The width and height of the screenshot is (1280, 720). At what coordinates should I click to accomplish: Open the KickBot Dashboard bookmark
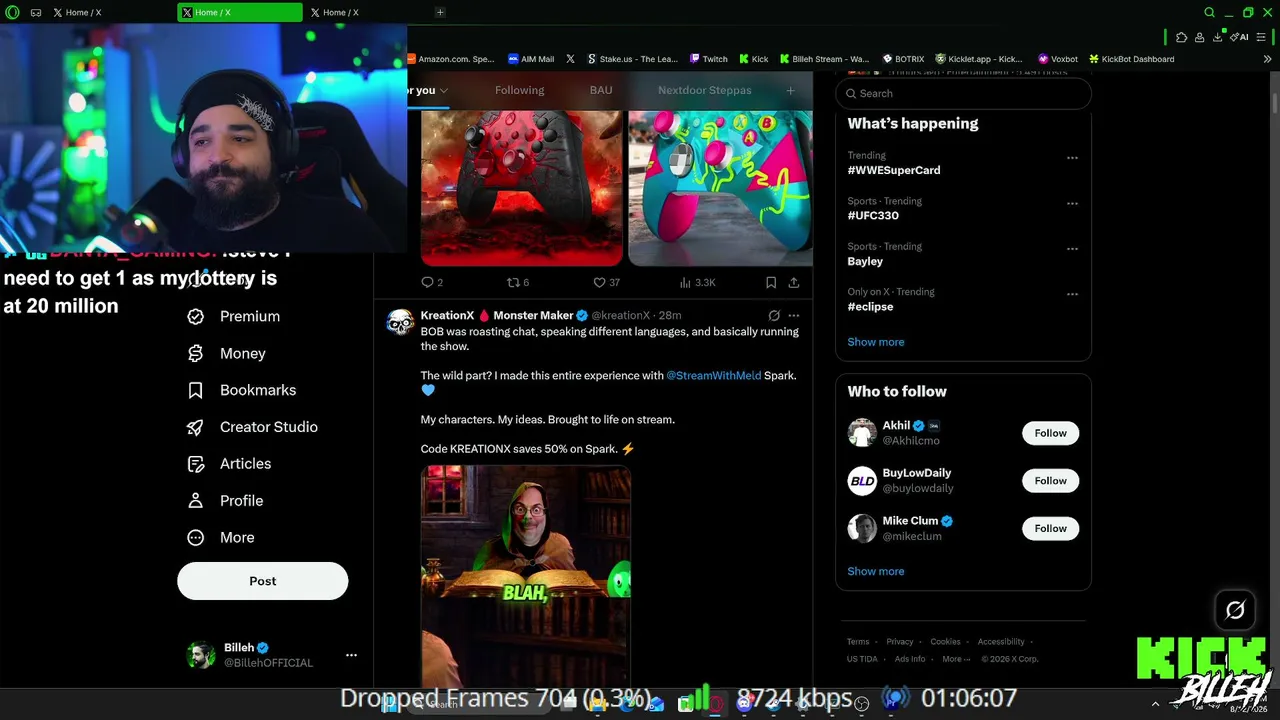pos(1131,59)
